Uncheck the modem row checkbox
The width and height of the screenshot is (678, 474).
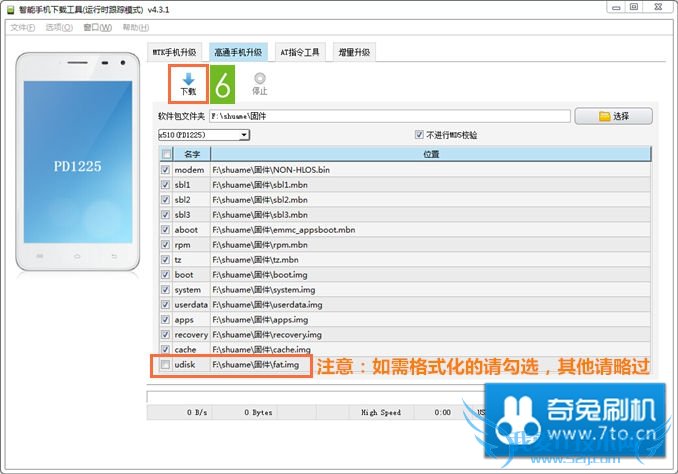pos(165,170)
